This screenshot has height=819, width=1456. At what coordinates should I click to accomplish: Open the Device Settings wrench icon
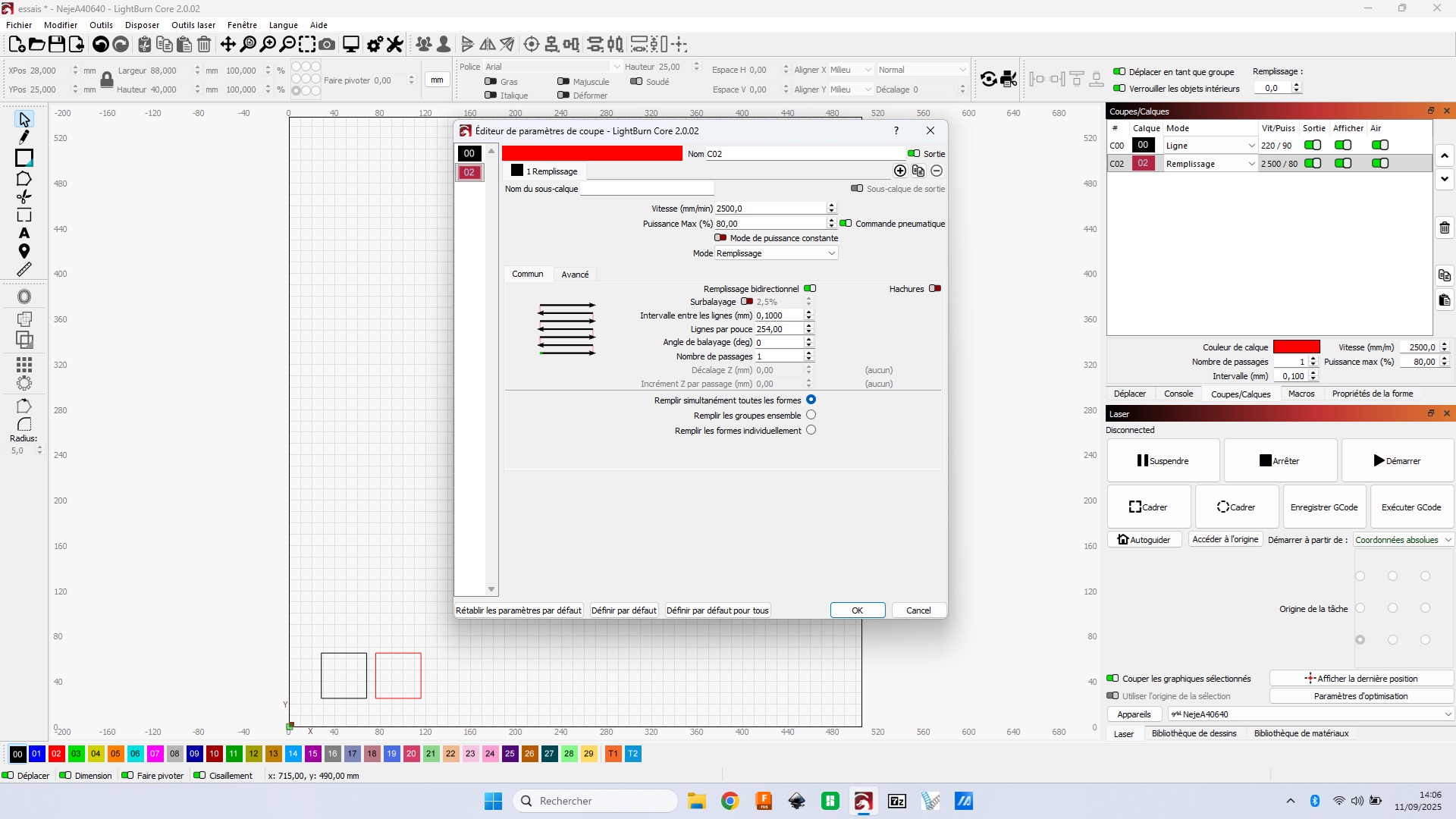(x=394, y=45)
